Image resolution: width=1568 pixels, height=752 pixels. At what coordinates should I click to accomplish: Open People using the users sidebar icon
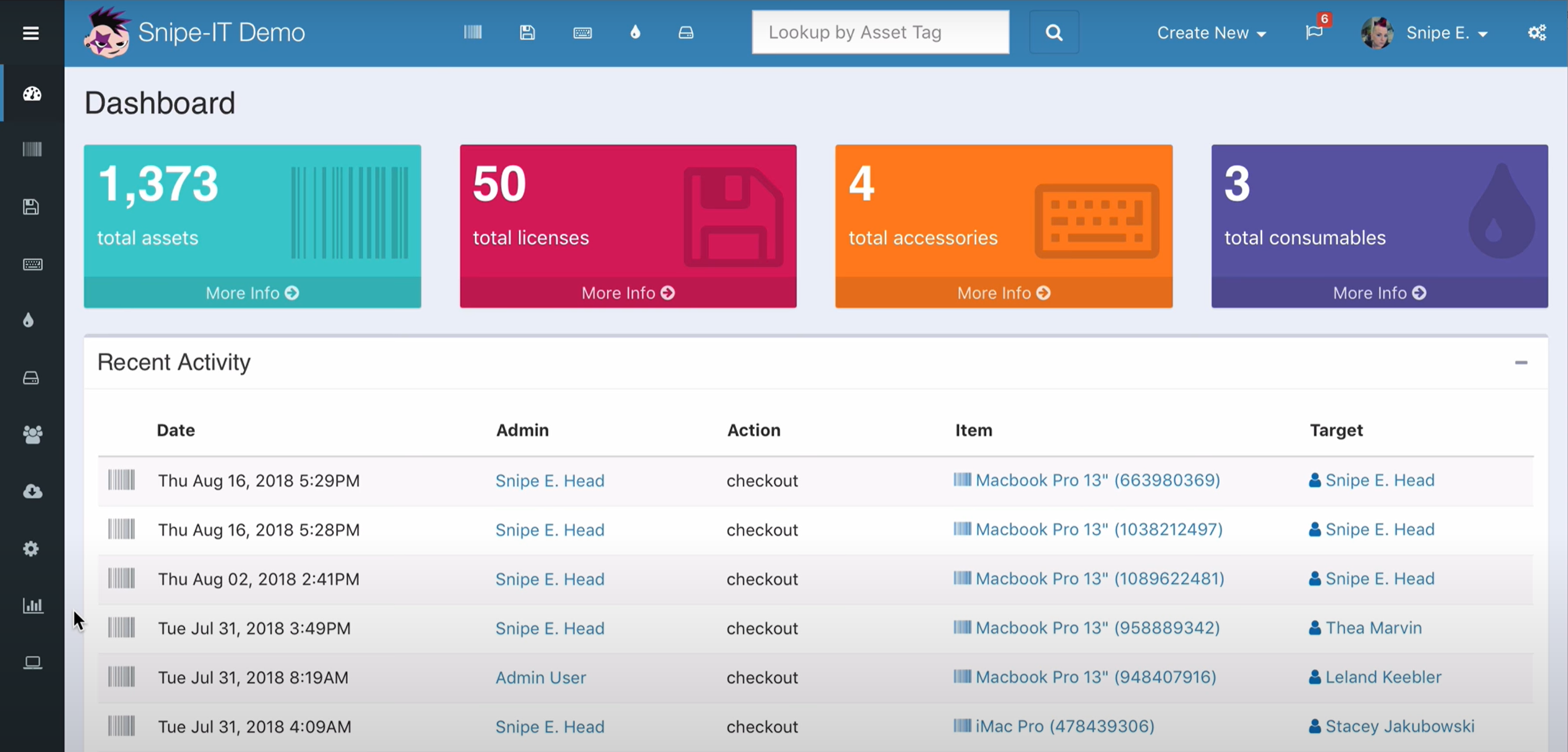pos(32,435)
